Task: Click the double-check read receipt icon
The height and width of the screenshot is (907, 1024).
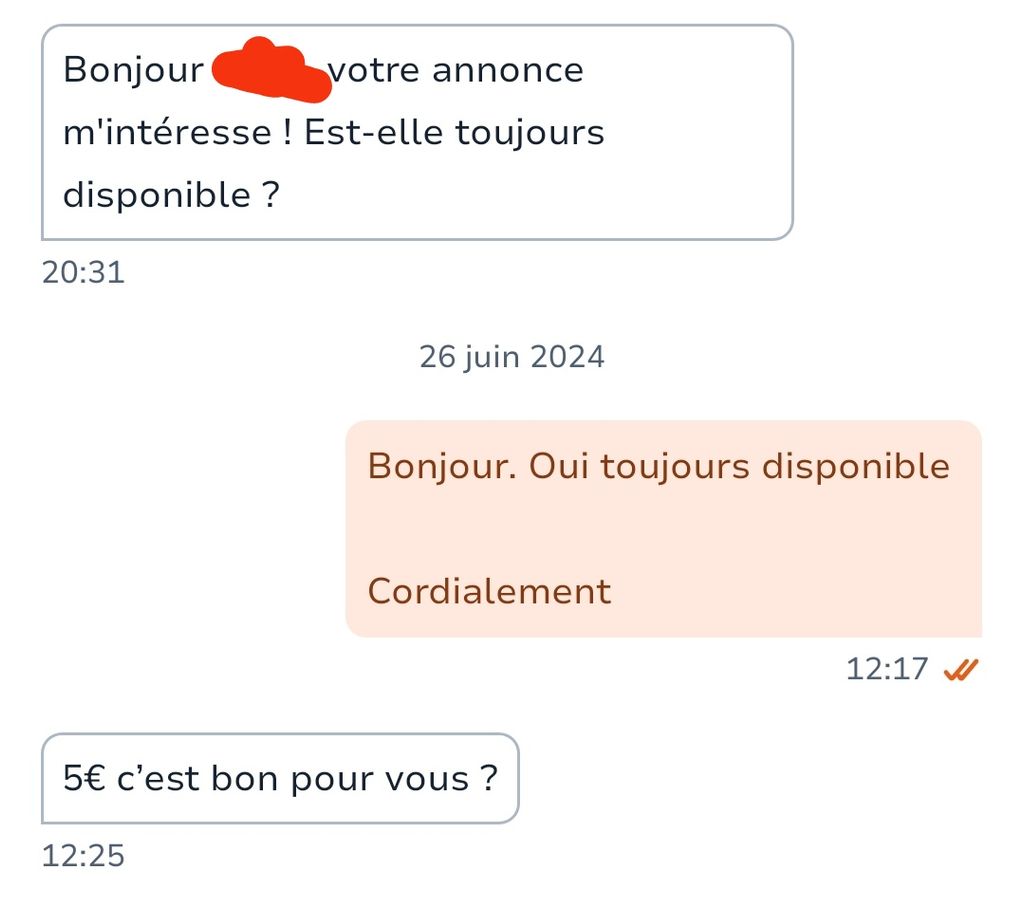Action: point(961,669)
